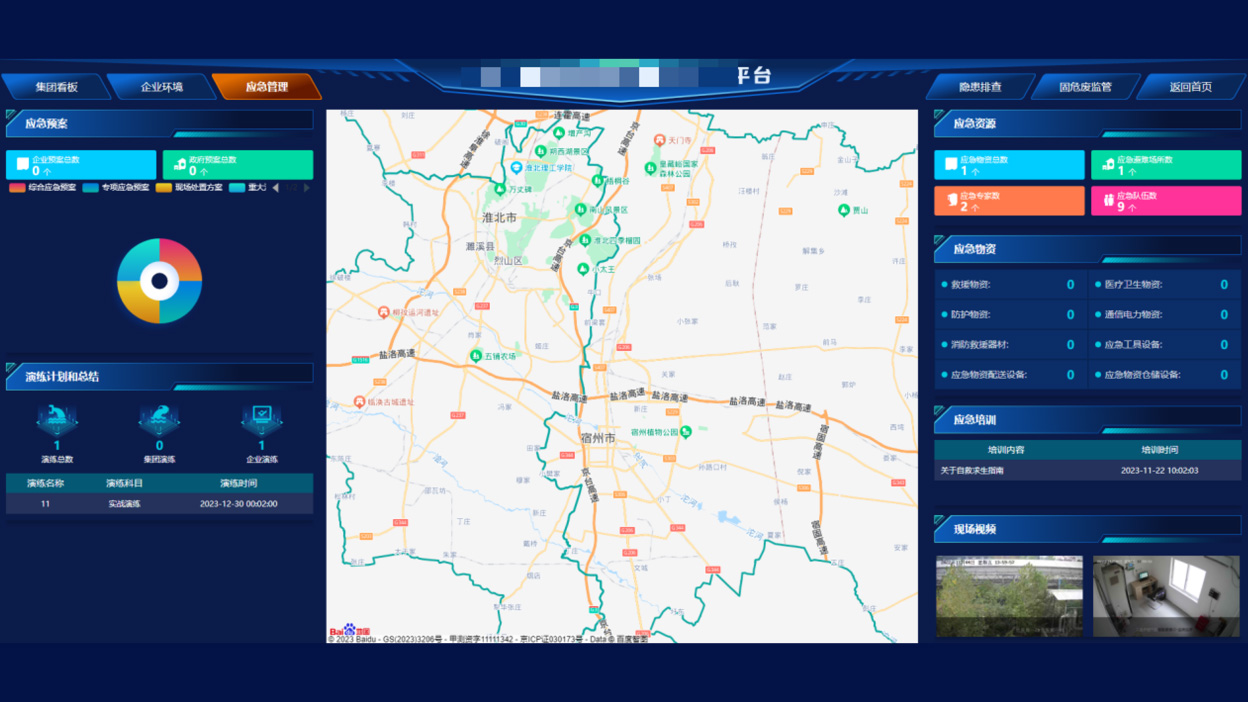Click the donut chart center
Screen dimensions: 1248x702
click(x=159, y=281)
